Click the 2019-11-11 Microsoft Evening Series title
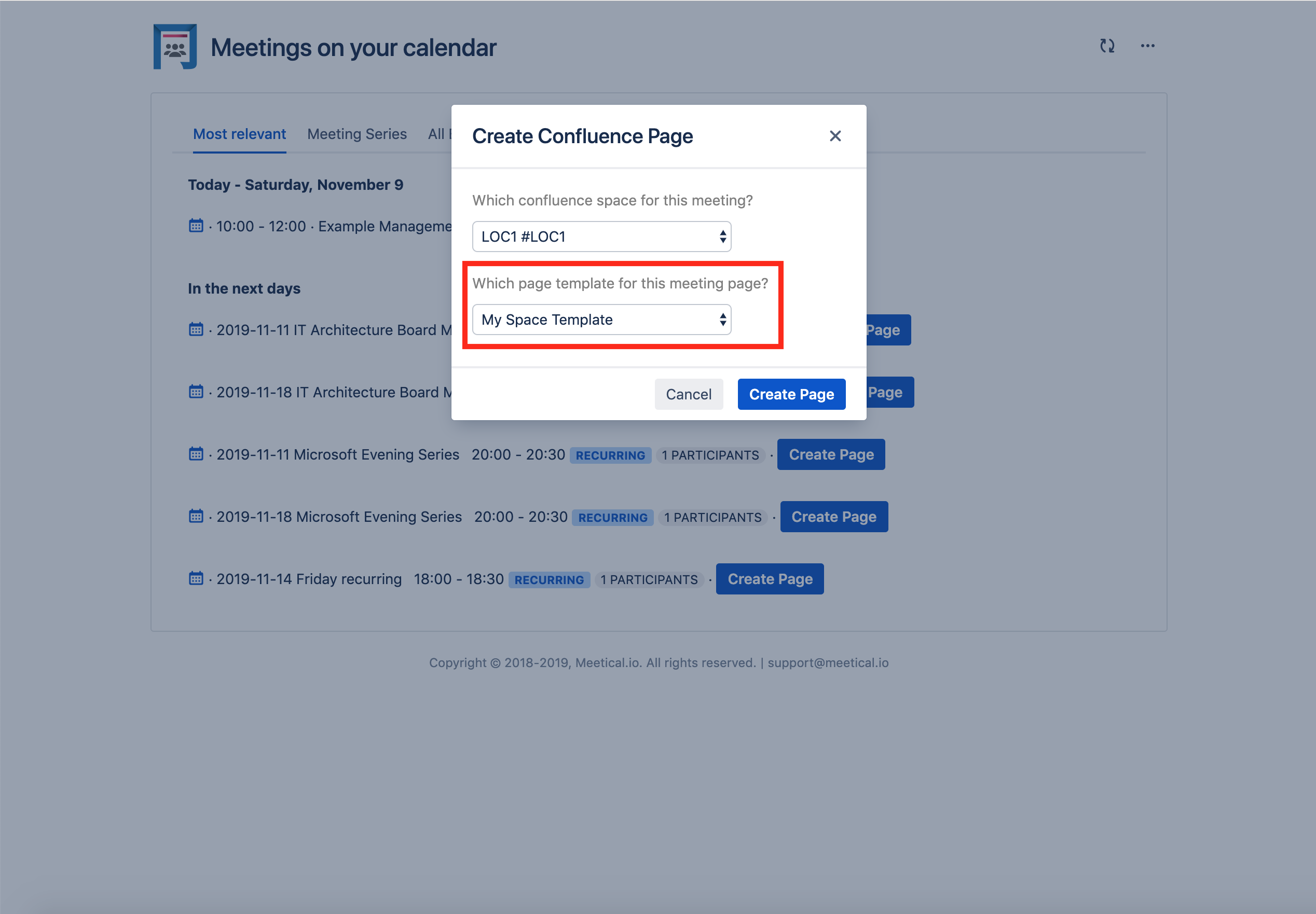The image size is (1316, 914). click(338, 455)
